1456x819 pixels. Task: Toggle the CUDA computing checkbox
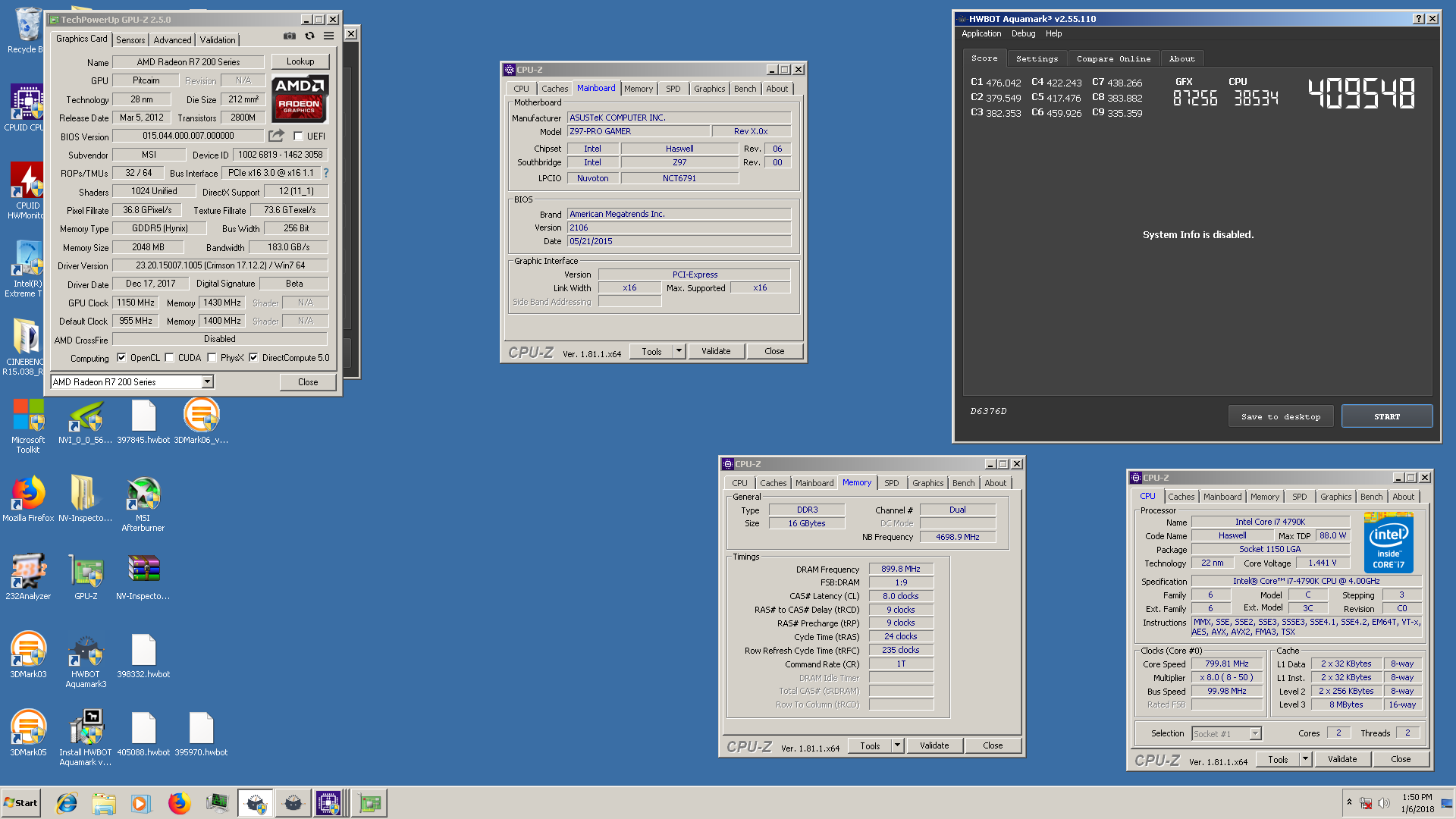(169, 358)
